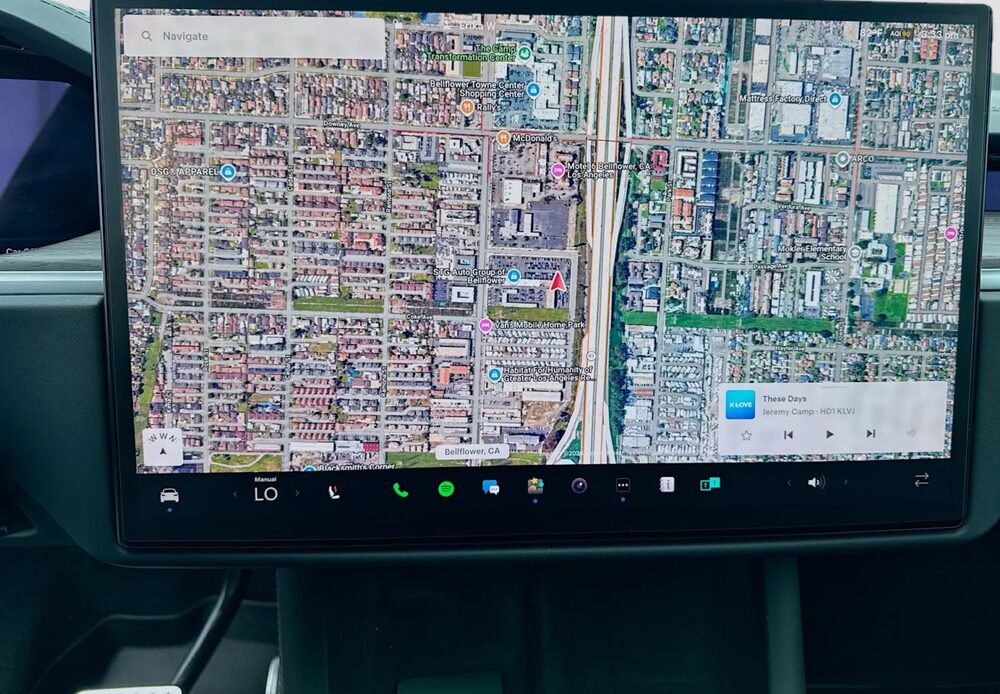Image resolution: width=1000 pixels, height=694 pixels.
Task: Favorite the current K-LOVE station
Action: (746, 435)
